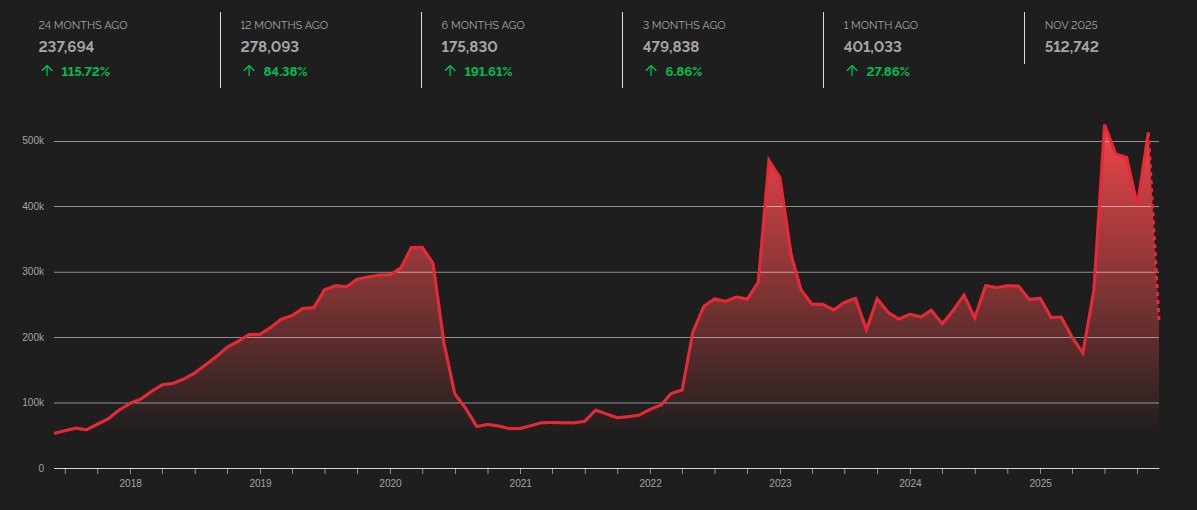The width and height of the screenshot is (1197, 510).
Task: Click the 2018 label on the x-axis
Action: [130, 483]
